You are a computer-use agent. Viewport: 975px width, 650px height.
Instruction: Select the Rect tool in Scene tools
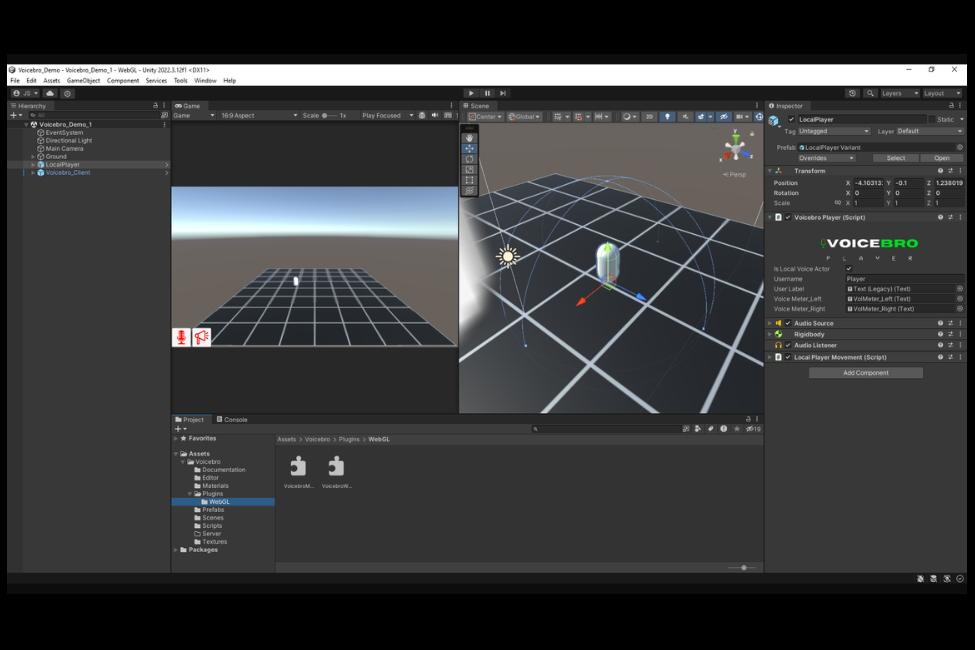pyautogui.click(x=469, y=180)
